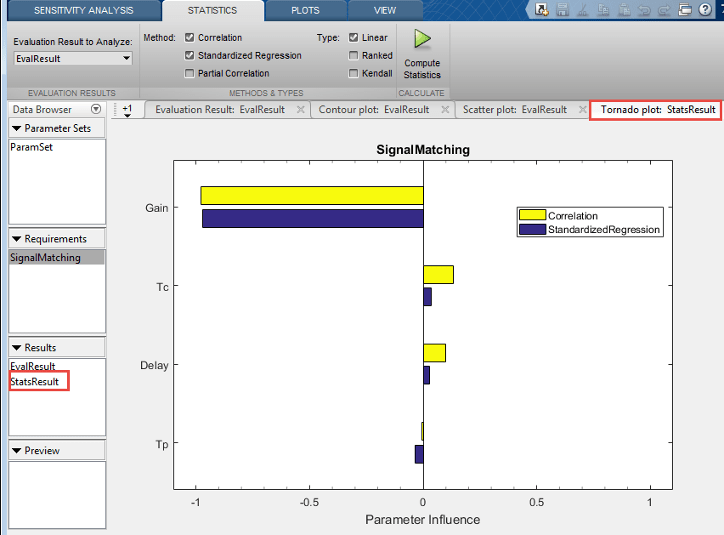724x535 pixels.
Task: Enable the Ranked type checkbox
Action: 353,55
